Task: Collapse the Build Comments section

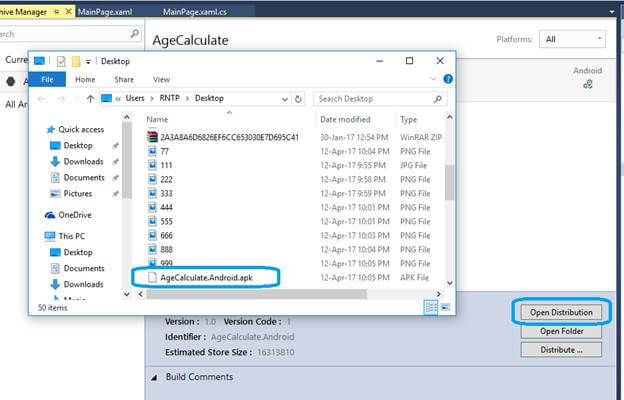Action: click(x=154, y=377)
